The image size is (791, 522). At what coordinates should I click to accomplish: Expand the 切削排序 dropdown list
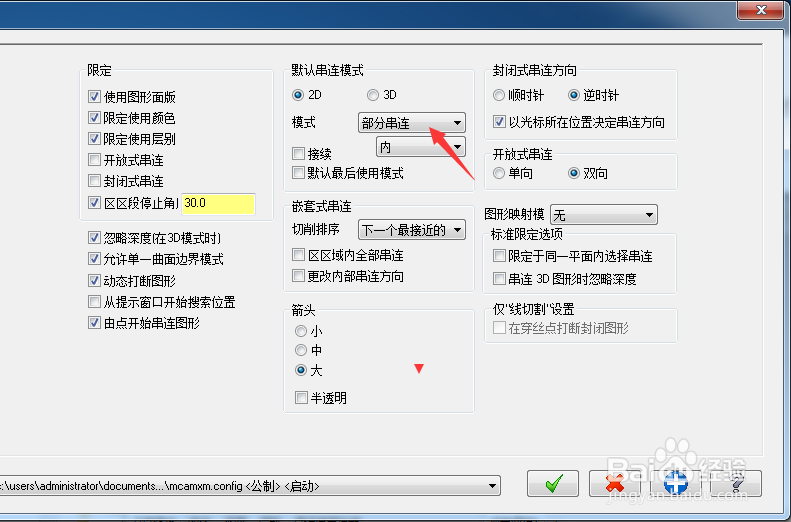tap(412, 230)
